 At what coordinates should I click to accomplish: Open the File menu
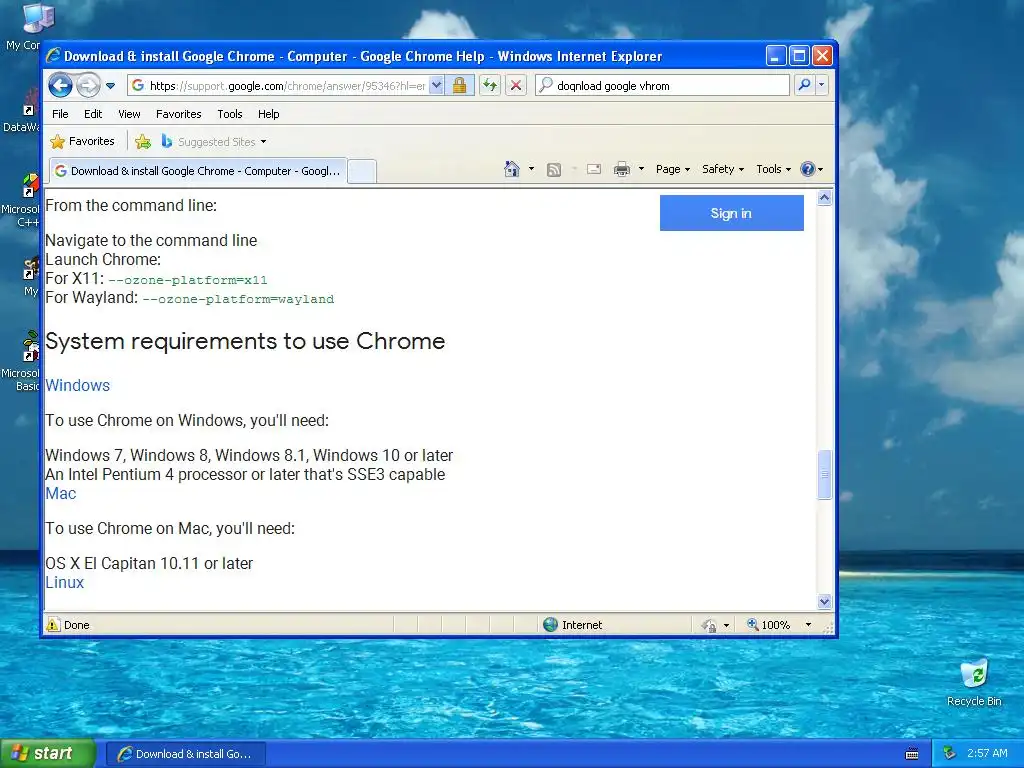pyautogui.click(x=60, y=114)
